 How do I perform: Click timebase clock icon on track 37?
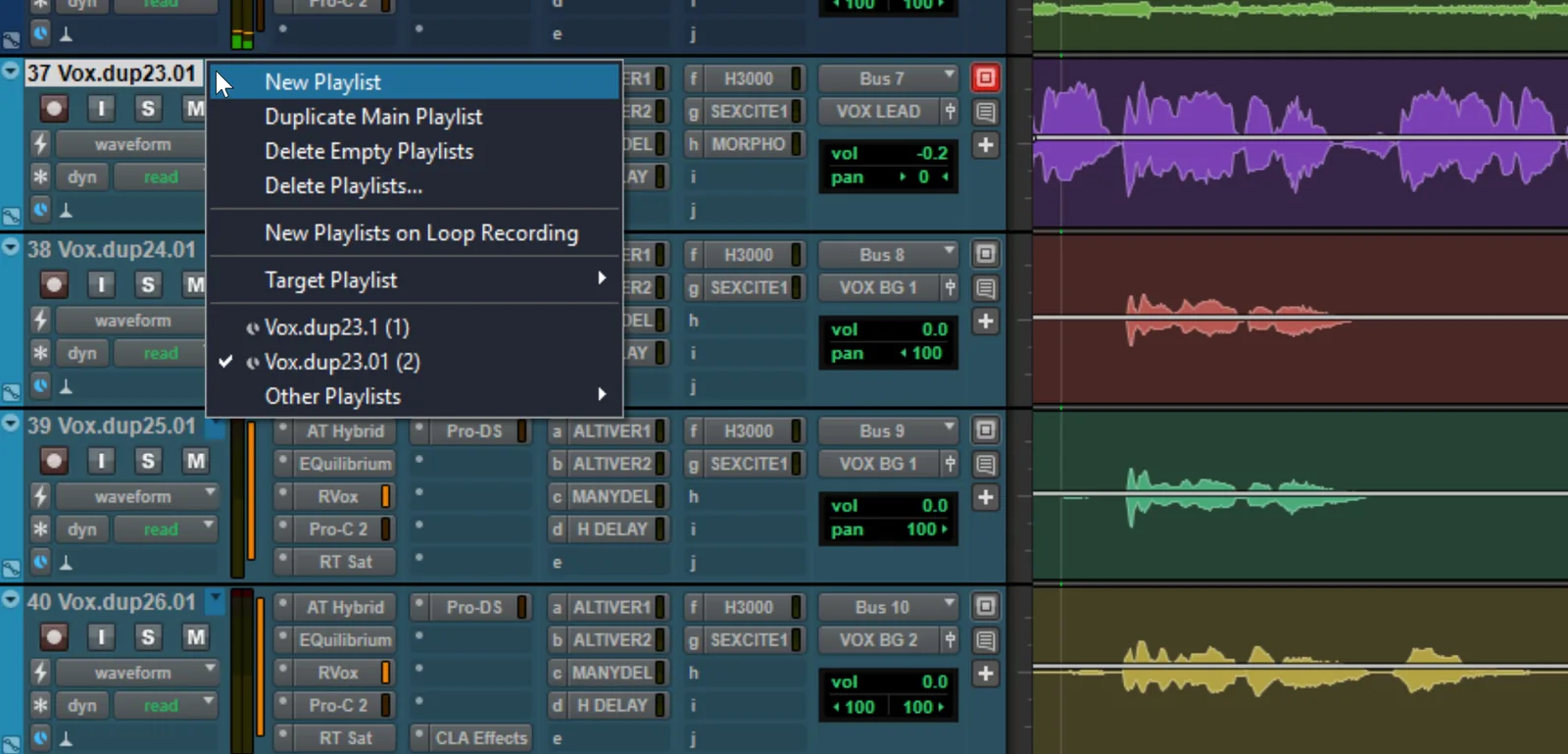tap(40, 209)
